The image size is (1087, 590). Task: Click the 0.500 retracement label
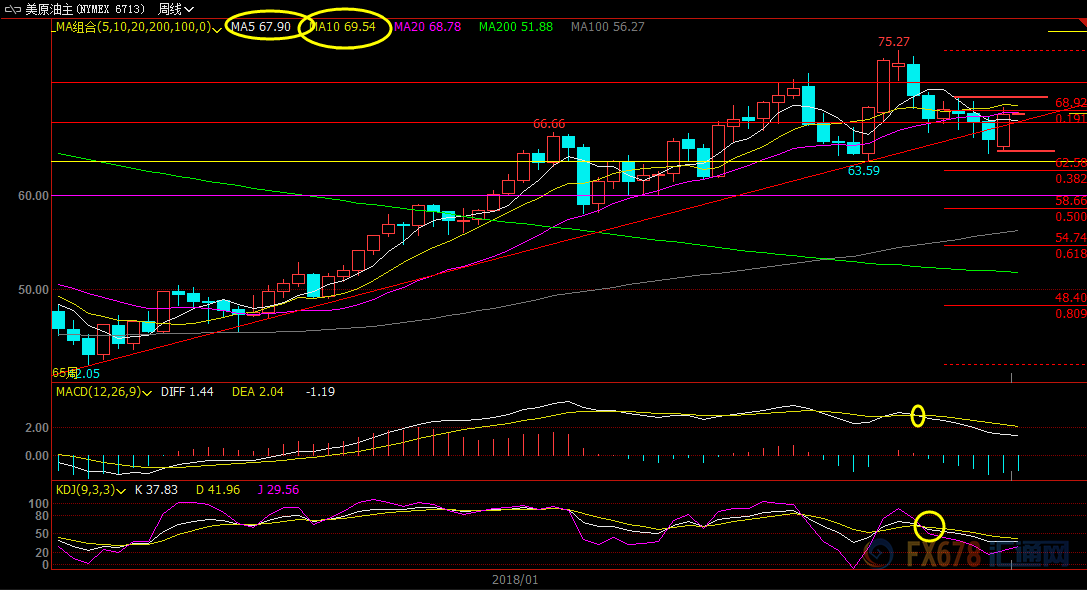[x=1070, y=217]
